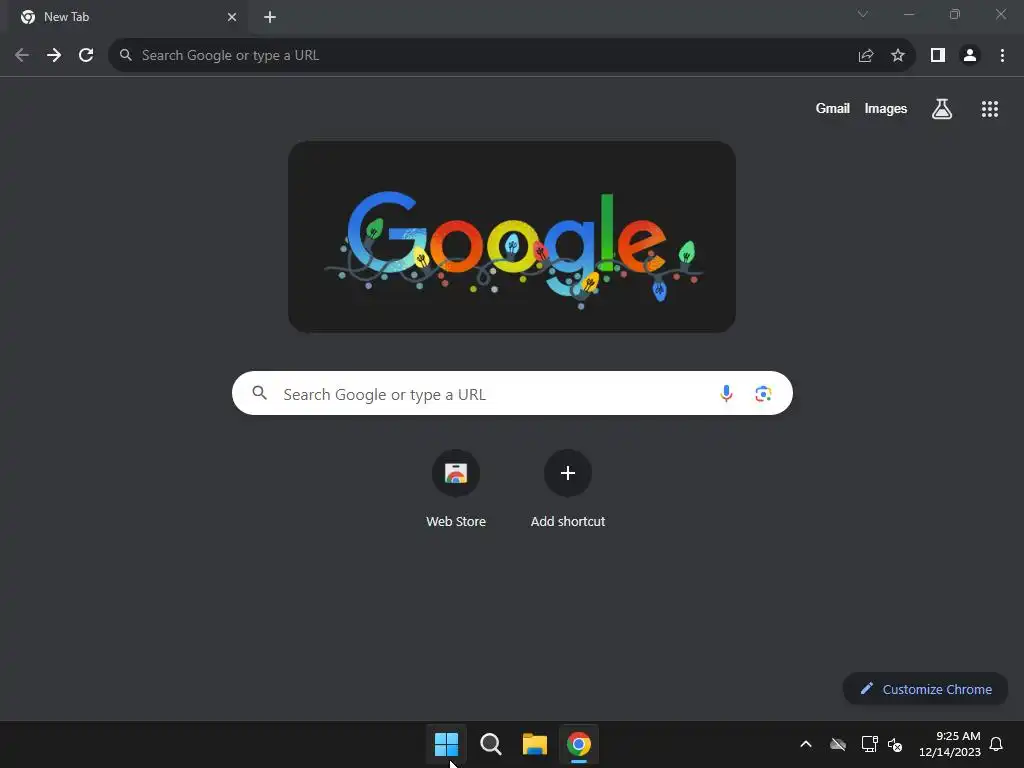Open Windows taskbar Search

(x=490, y=744)
